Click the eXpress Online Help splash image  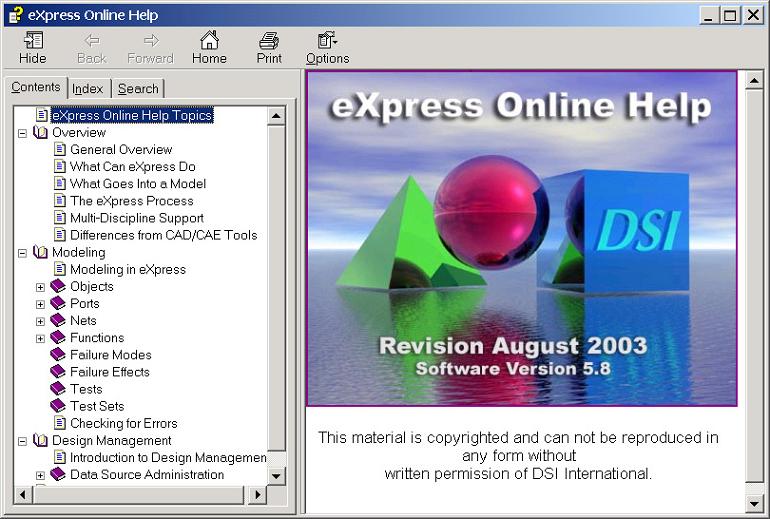(522, 239)
